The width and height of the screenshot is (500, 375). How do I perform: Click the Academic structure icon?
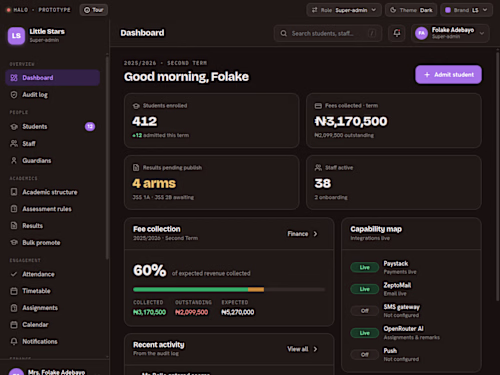[14, 192]
